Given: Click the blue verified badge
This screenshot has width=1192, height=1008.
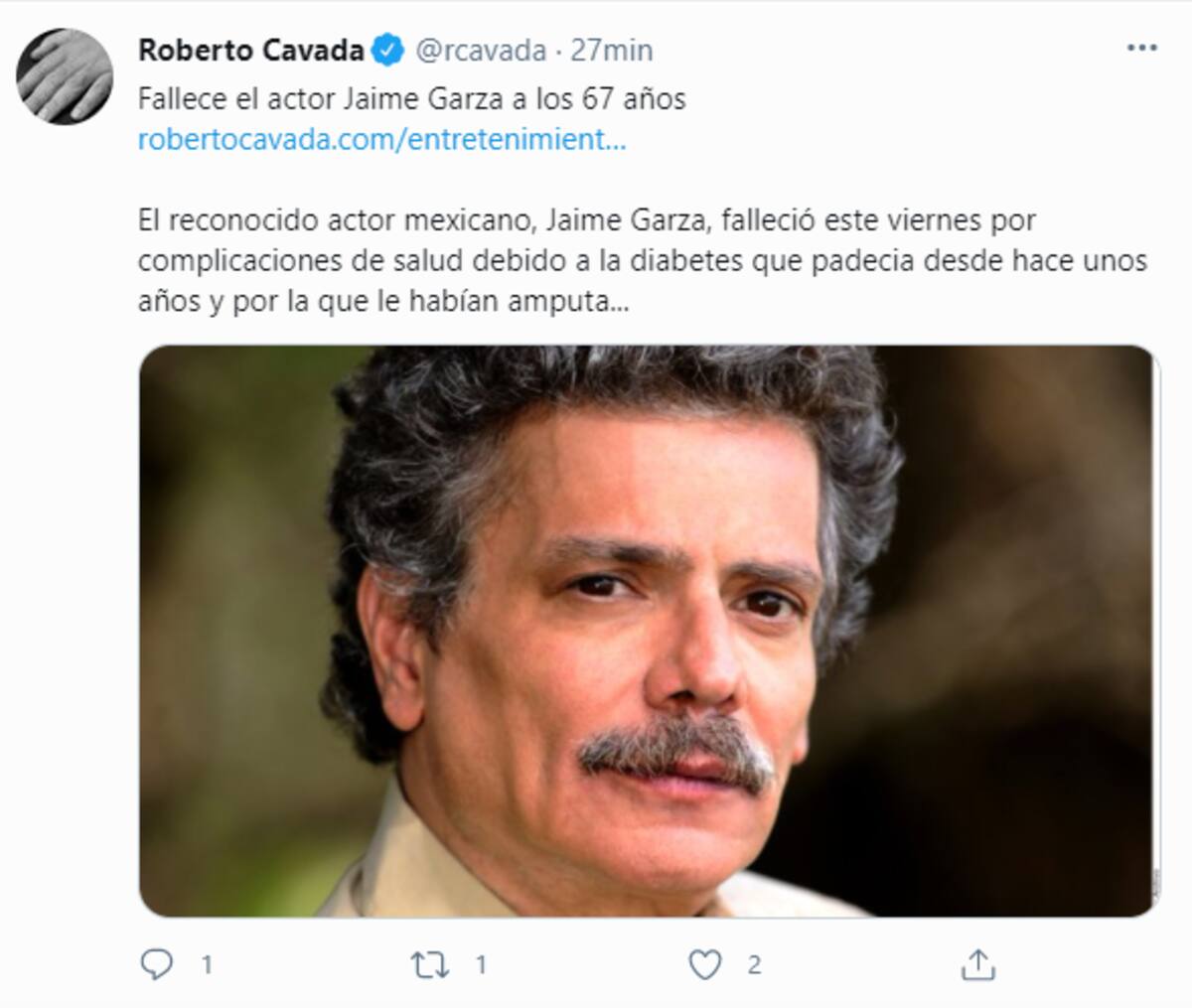Looking at the screenshot, I should pyautogui.click(x=387, y=50).
